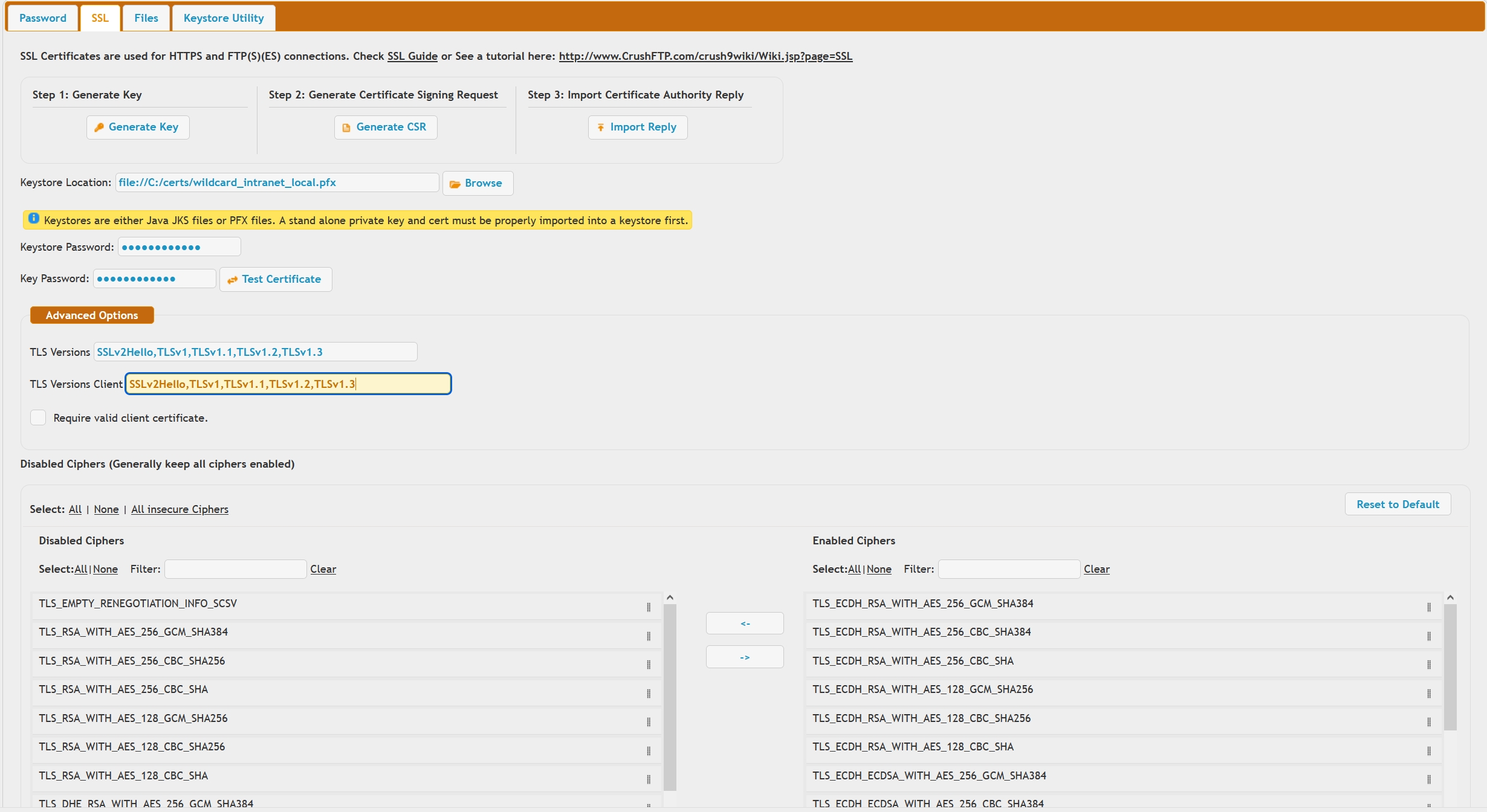Move selected cipher to disabled with <- button
This screenshot has height=812, width=1487.
coord(745,623)
